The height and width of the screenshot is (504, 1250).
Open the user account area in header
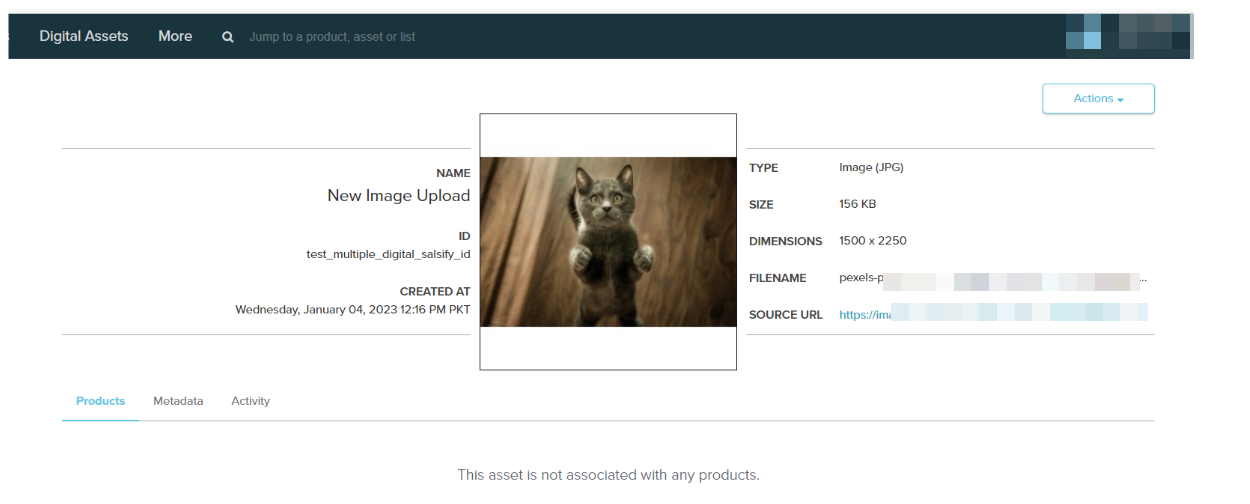pos(1128,33)
